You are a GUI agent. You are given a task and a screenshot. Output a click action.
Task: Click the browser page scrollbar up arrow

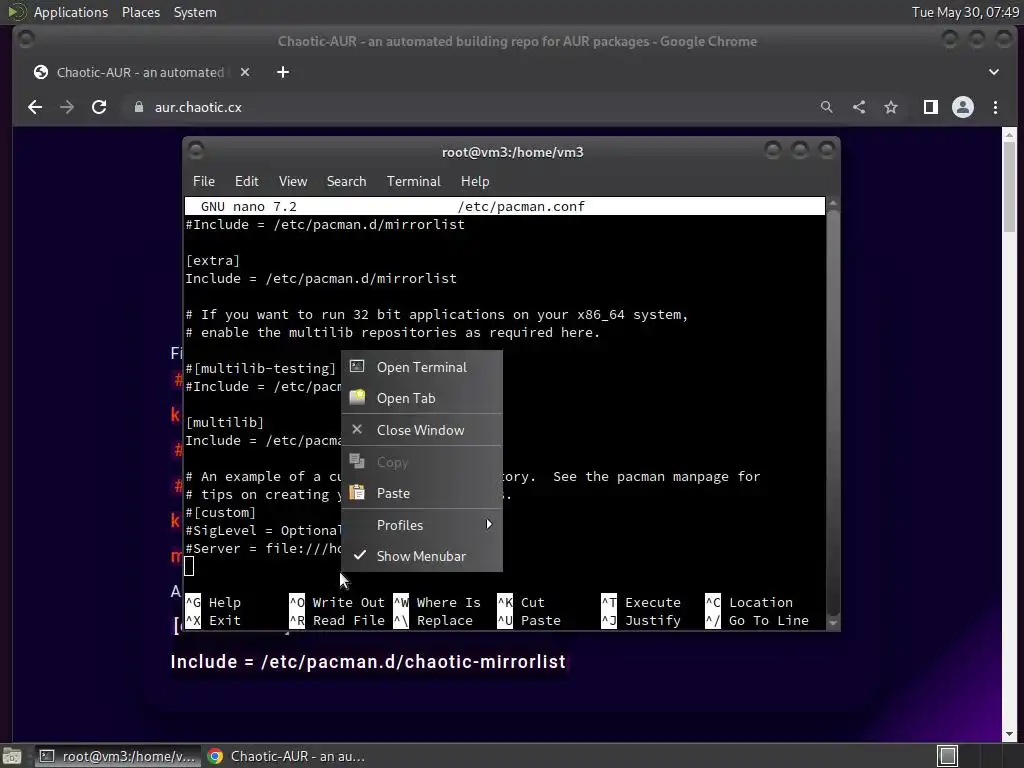pos(1010,135)
